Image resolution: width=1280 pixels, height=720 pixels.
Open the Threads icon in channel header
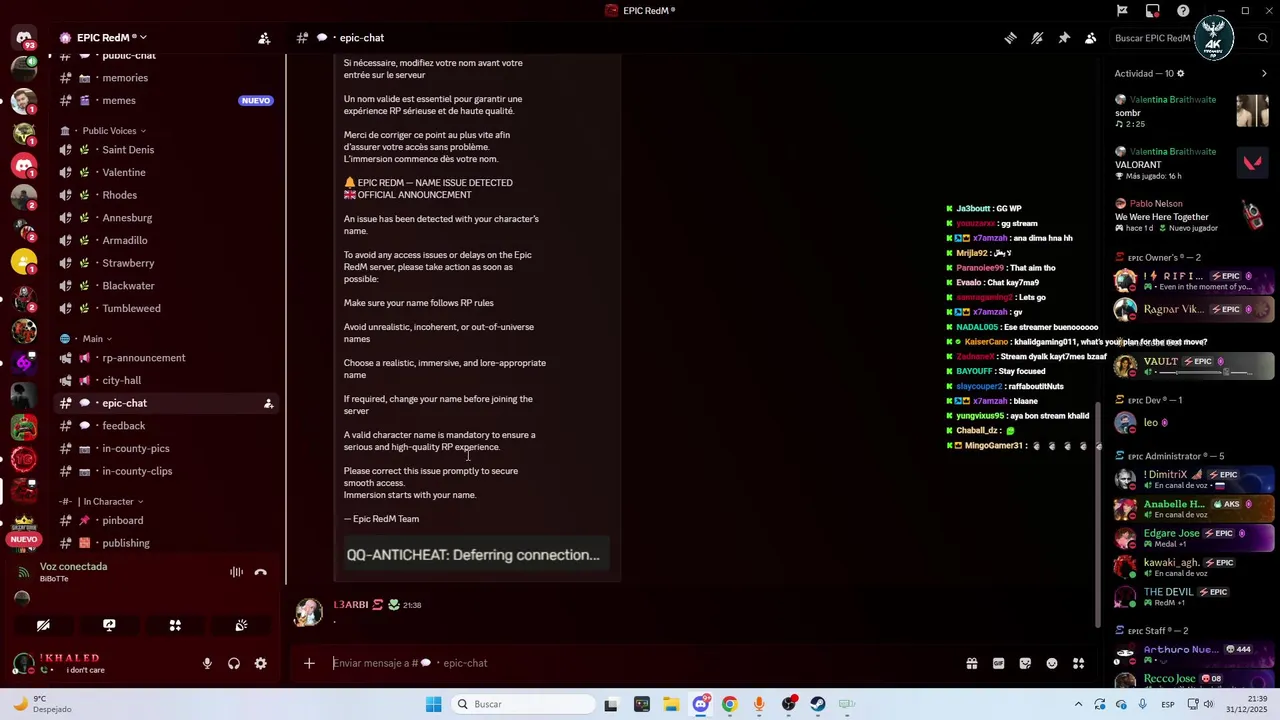pyautogui.click(x=1011, y=38)
